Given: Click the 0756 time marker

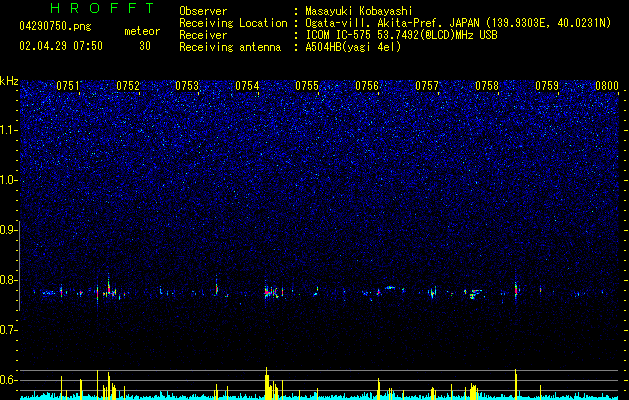Looking at the screenshot, I should [x=367, y=86].
